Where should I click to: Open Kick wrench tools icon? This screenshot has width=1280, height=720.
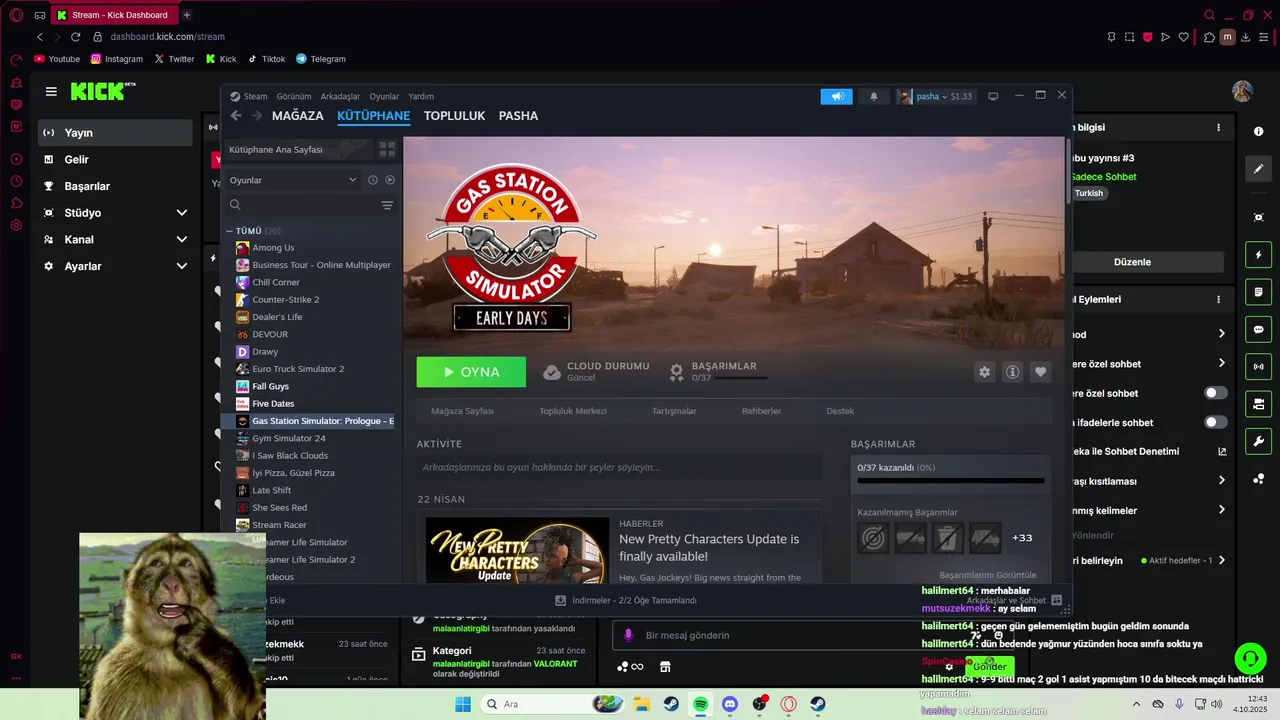pyautogui.click(x=1258, y=441)
